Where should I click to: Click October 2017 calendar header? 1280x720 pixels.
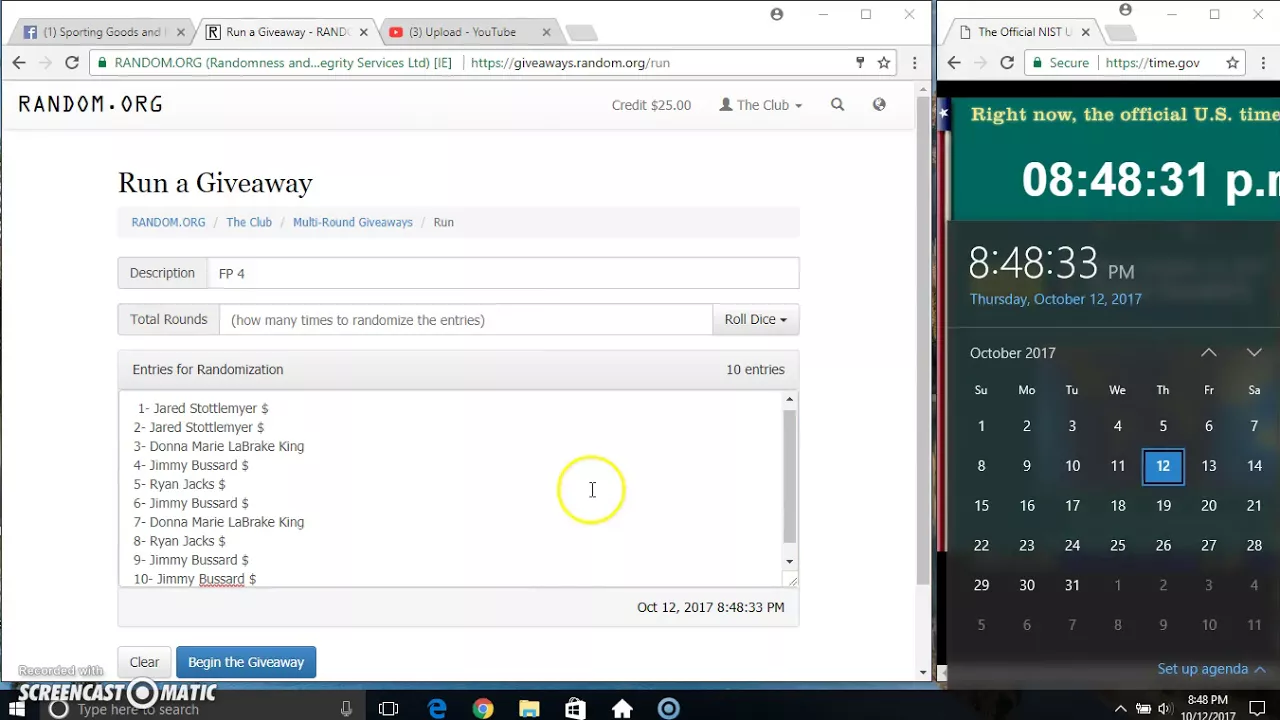point(1013,353)
